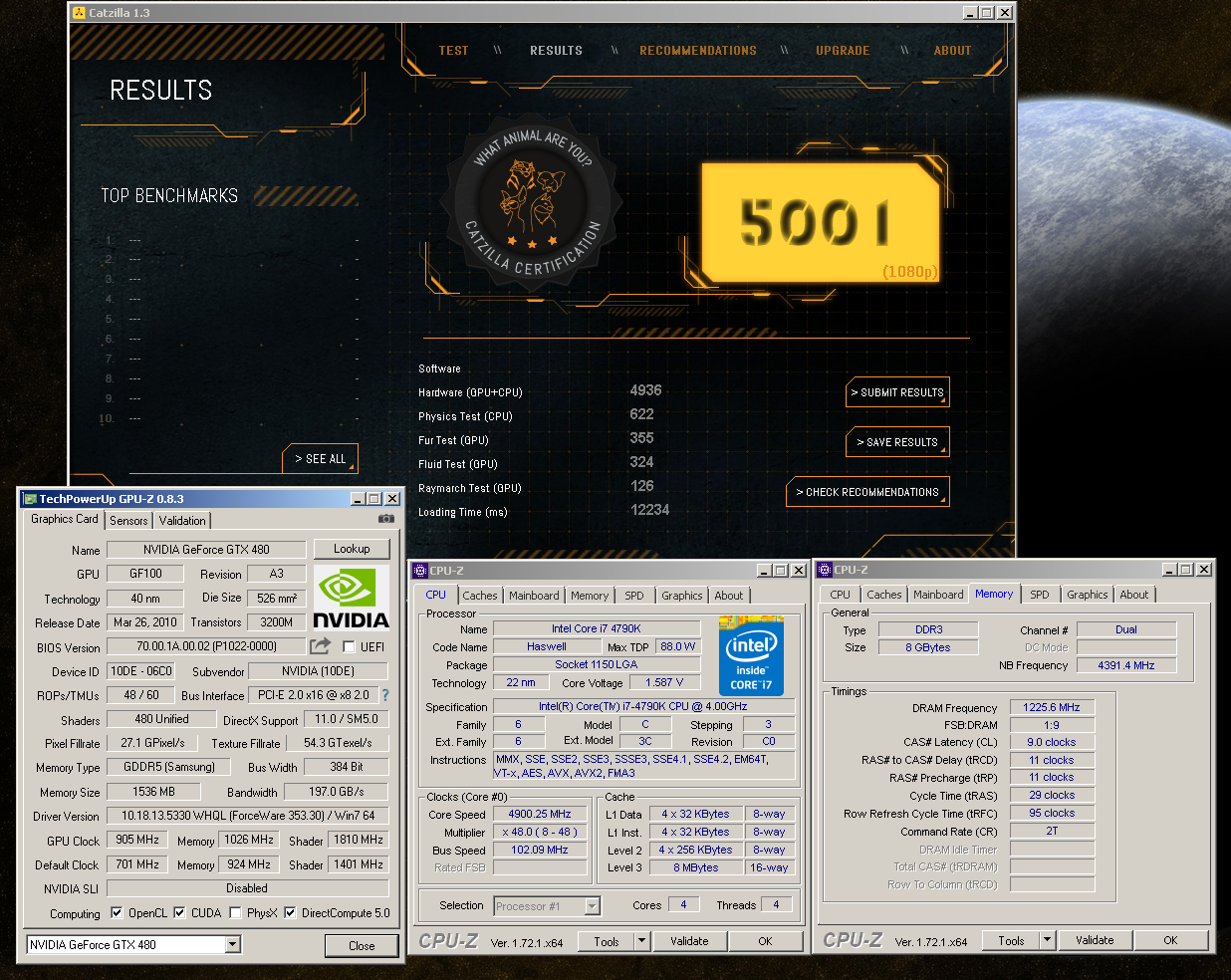Click the Loading Time value 12234
Screen dimensions: 1231x980
pos(649,510)
